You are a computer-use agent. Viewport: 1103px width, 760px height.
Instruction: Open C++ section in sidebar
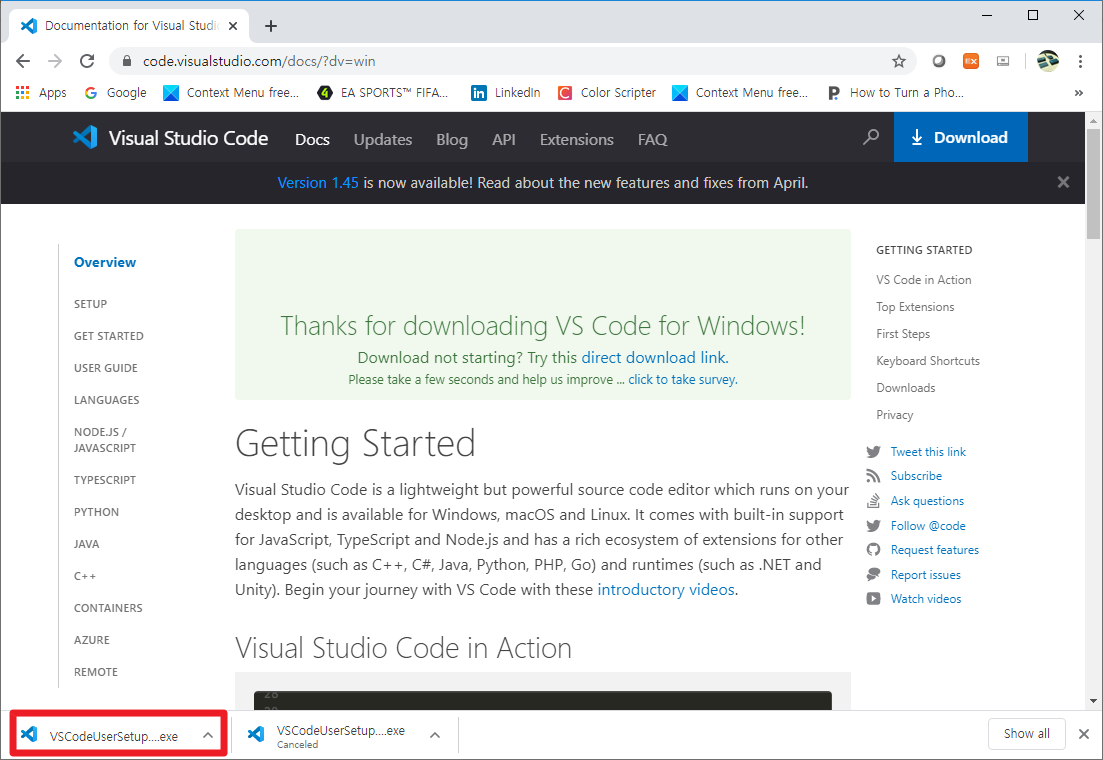(85, 576)
